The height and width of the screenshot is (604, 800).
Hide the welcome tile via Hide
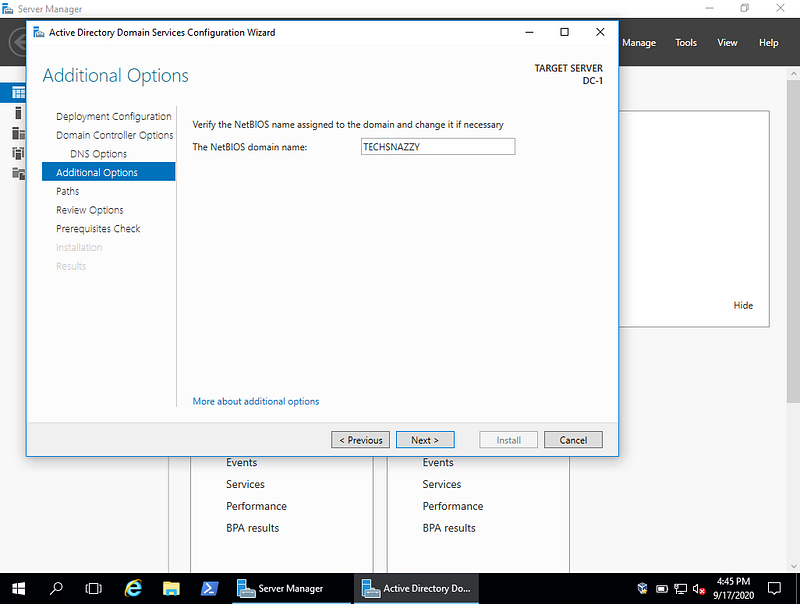click(743, 306)
